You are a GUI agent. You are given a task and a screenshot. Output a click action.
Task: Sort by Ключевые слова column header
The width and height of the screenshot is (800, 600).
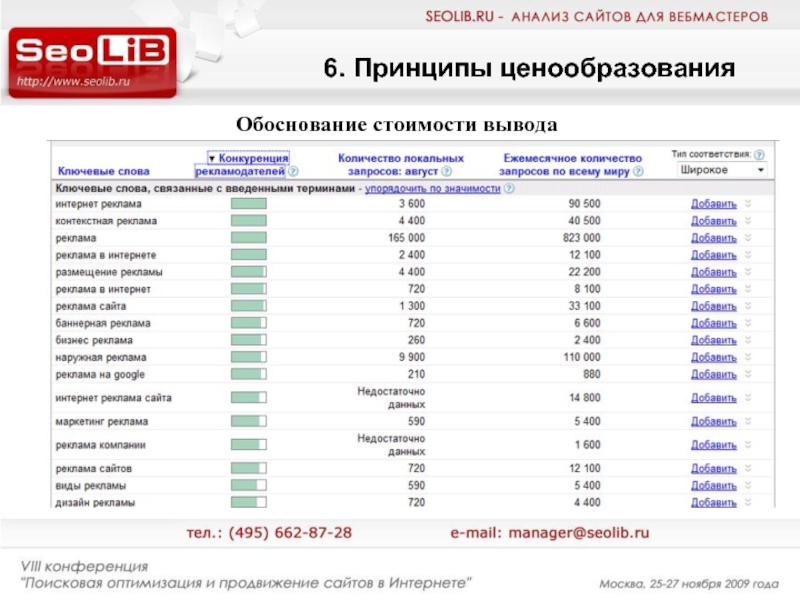pyautogui.click(x=104, y=171)
